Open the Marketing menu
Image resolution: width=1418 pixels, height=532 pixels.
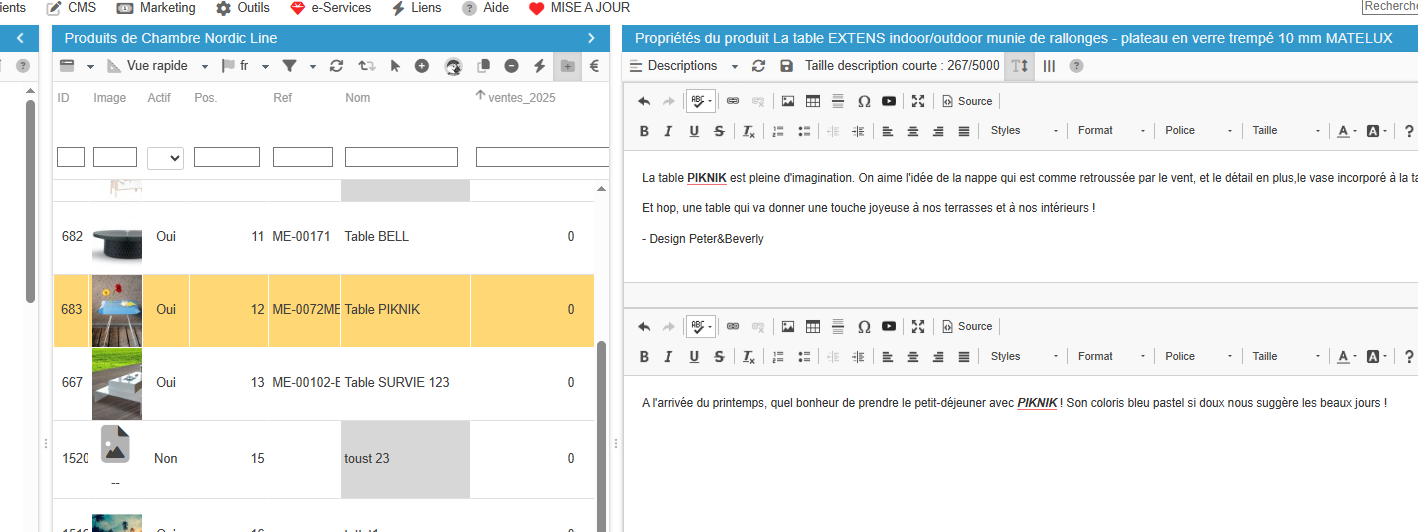pos(156,8)
